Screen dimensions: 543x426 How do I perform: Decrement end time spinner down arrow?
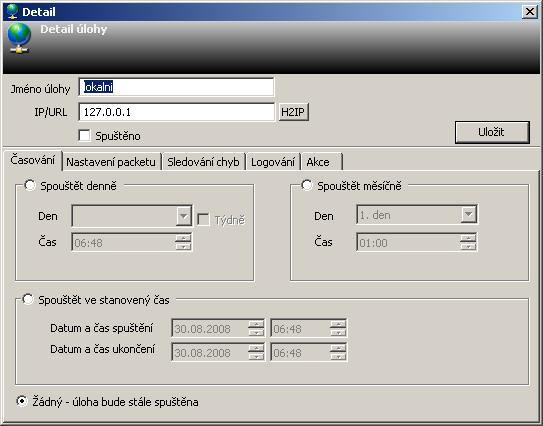(x=338, y=357)
